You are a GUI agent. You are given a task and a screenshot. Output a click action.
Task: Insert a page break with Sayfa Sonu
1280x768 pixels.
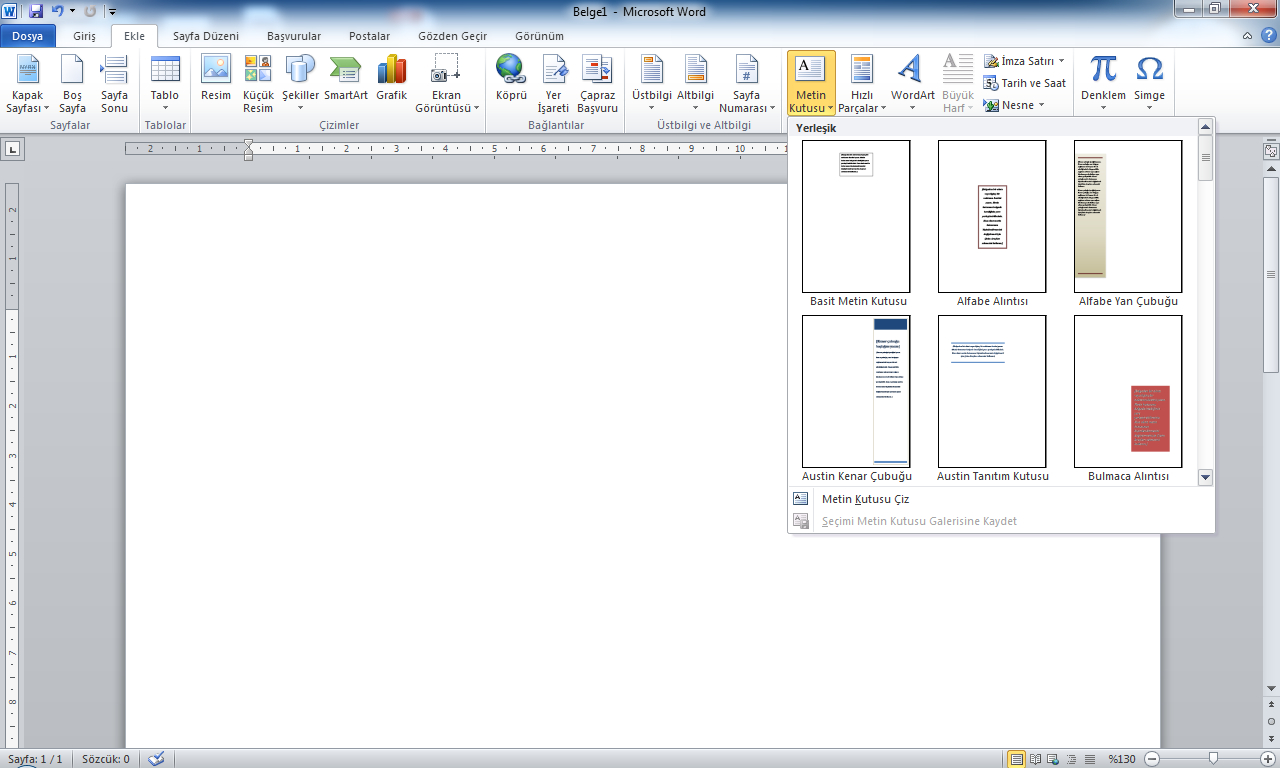[114, 84]
